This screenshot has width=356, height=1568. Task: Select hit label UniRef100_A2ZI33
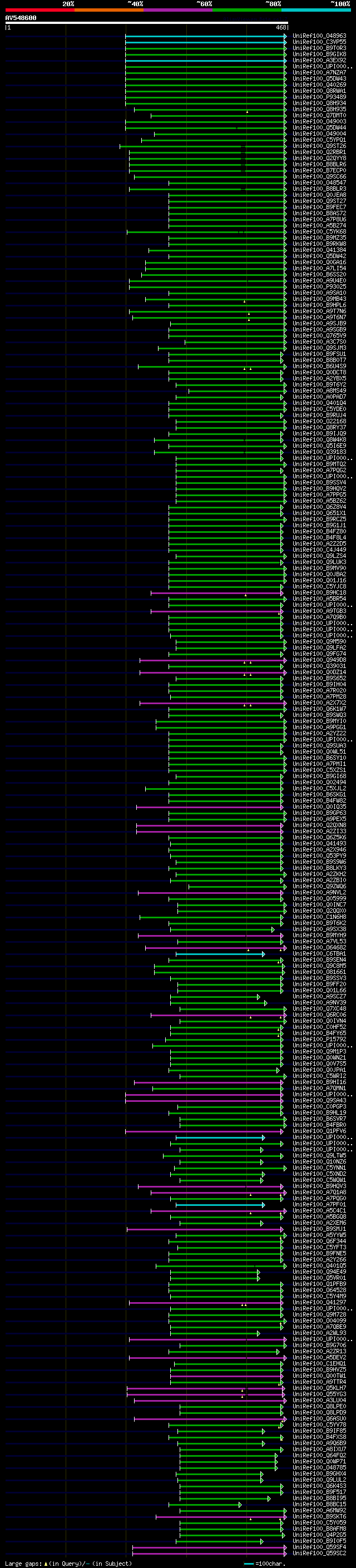click(319, 831)
